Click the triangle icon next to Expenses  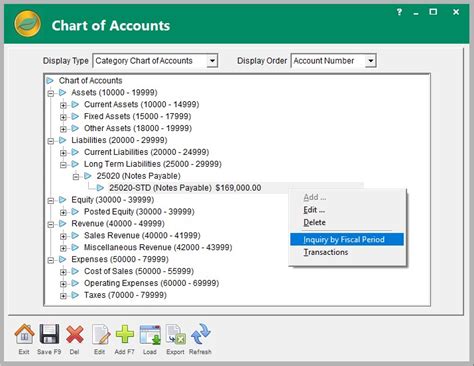coord(62,259)
